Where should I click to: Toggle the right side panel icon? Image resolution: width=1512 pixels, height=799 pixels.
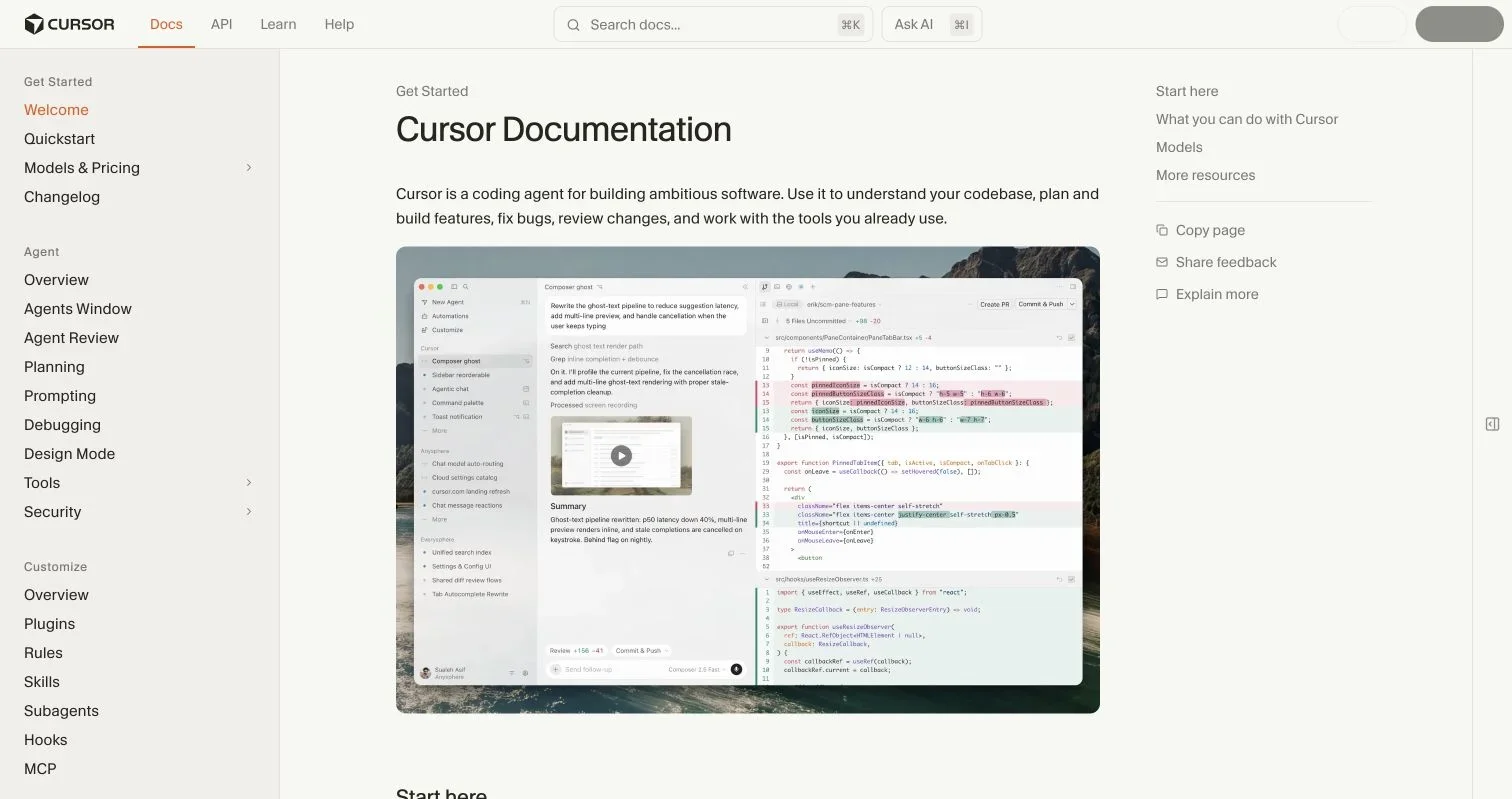[x=1492, y=424]
